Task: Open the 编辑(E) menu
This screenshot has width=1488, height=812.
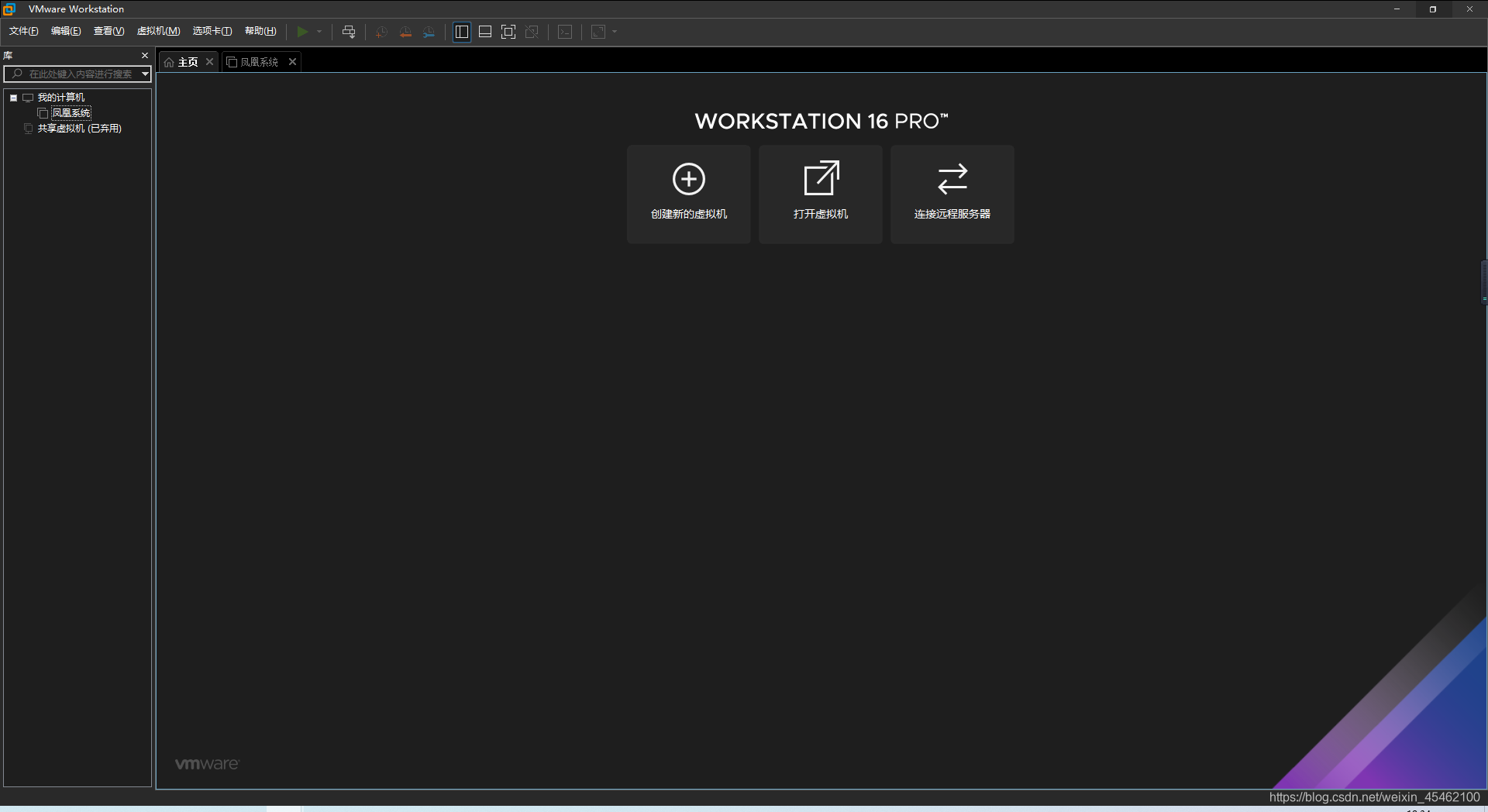Action: tap(66, 31)
